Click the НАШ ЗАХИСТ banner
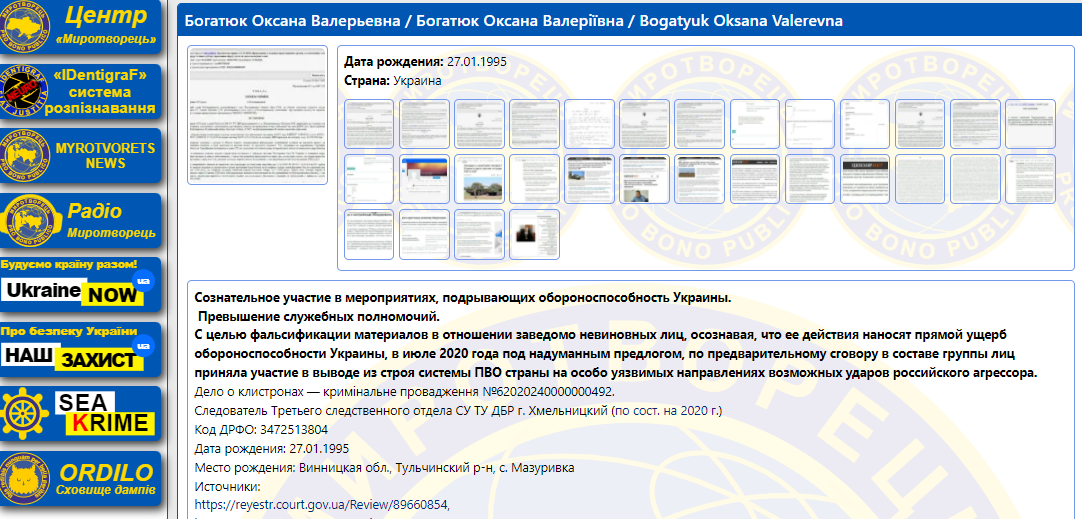Screen dimensions: 1082x519 [80, 349]
